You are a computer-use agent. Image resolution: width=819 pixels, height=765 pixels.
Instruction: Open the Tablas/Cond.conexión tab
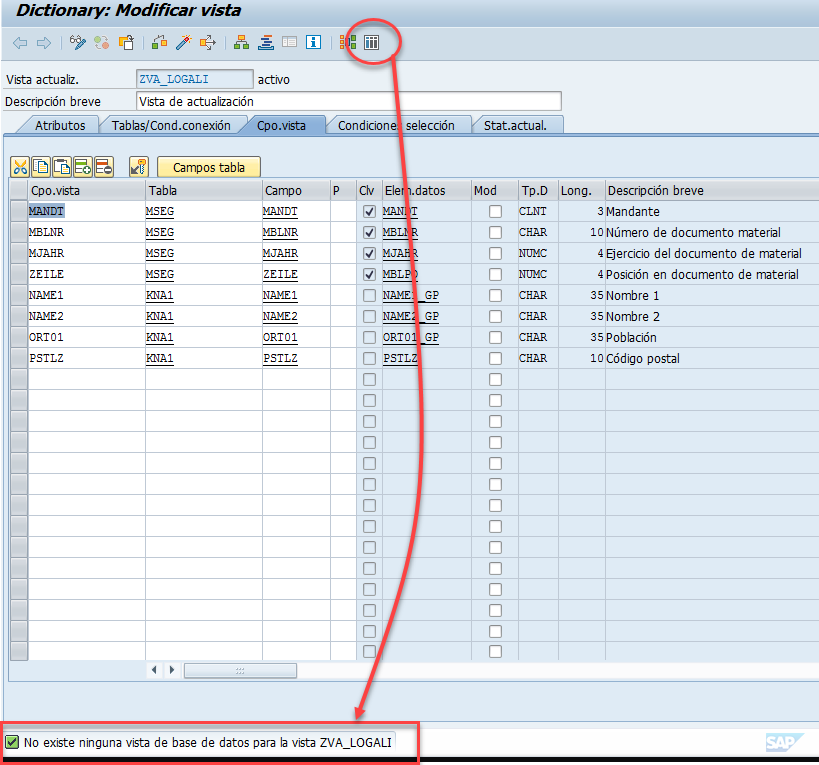point(171,125)
